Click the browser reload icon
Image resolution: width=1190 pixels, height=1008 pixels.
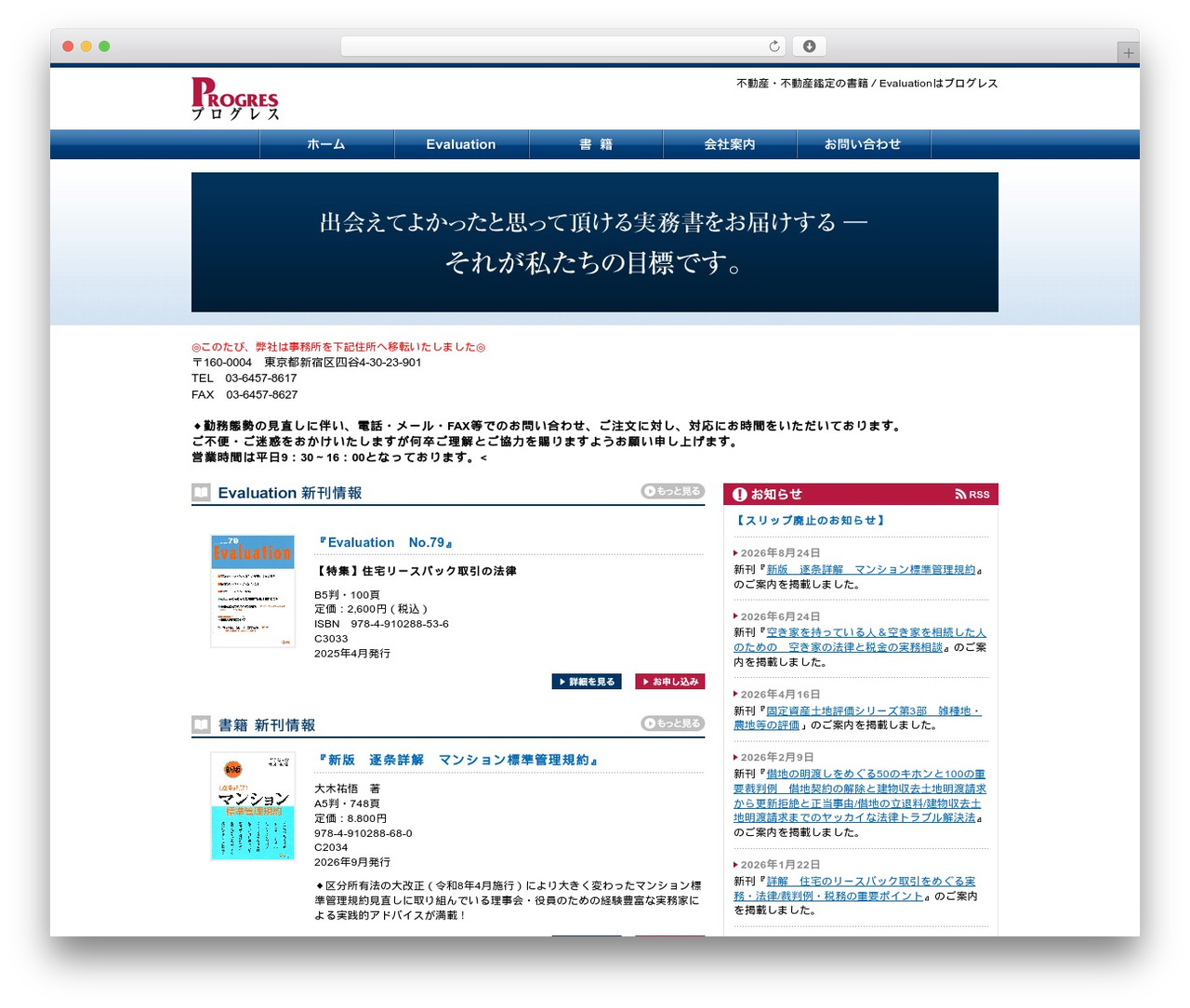(x=774, y=46)
